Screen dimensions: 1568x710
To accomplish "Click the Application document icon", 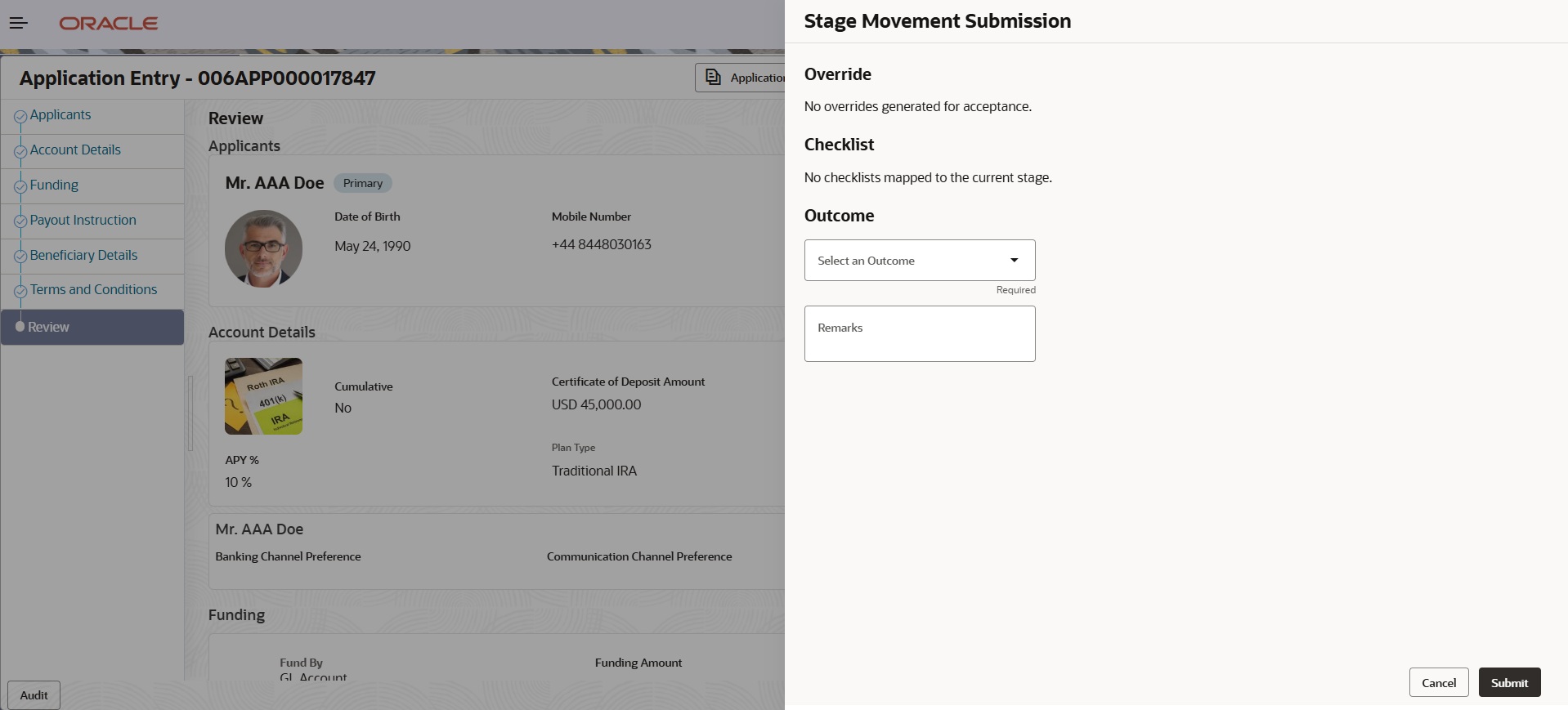I will click(713, 77).
